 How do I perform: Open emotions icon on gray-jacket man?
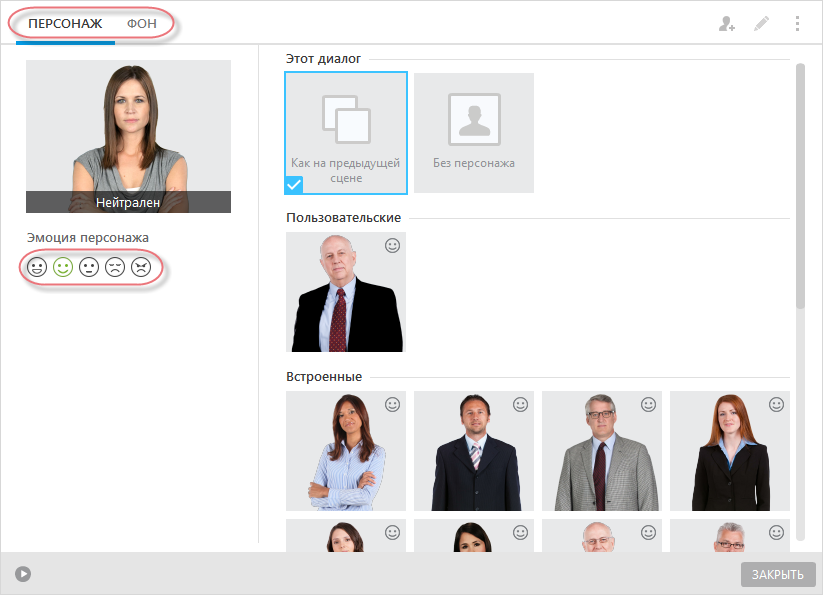coord(649,405)
